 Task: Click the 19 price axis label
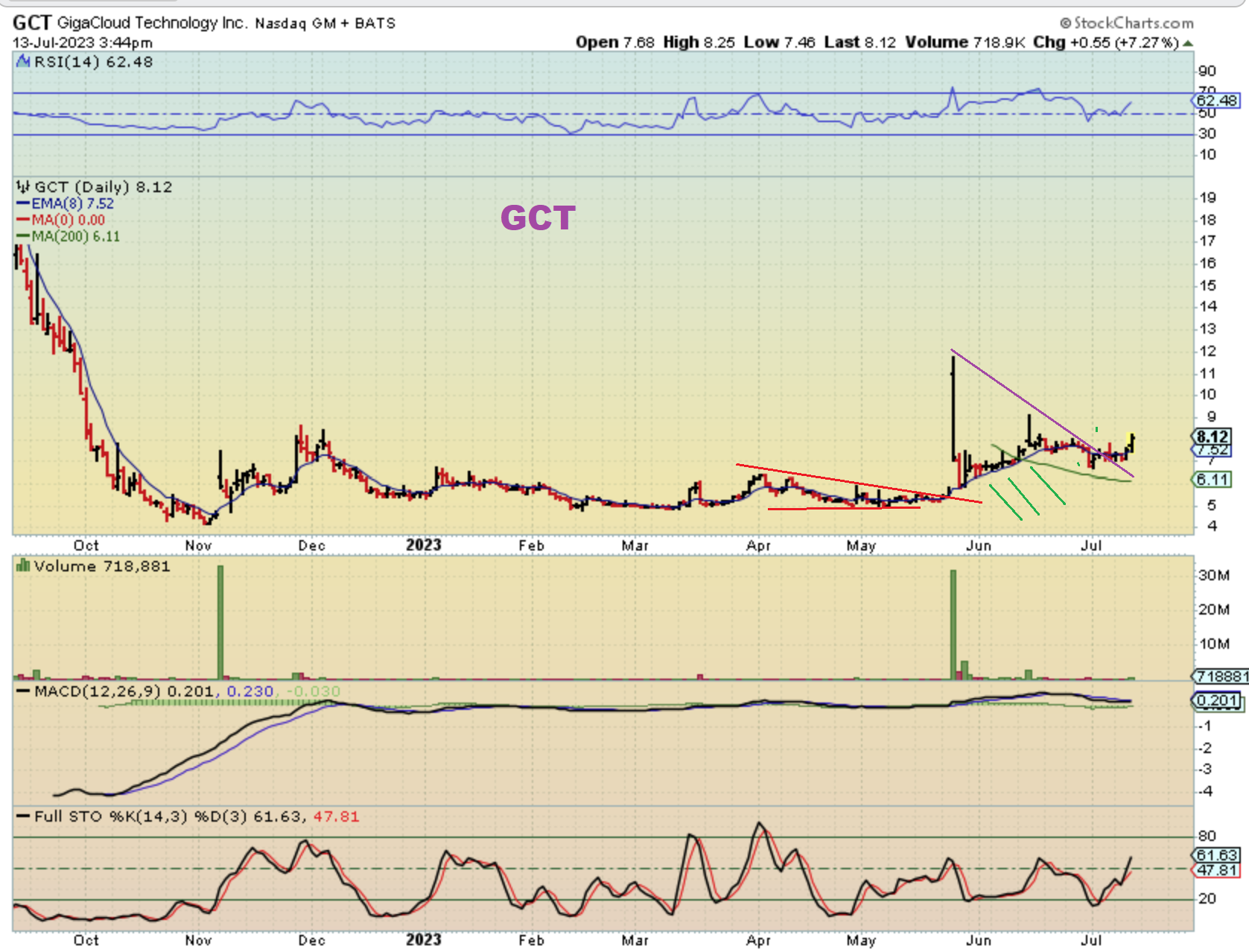tap(1207, 197)
